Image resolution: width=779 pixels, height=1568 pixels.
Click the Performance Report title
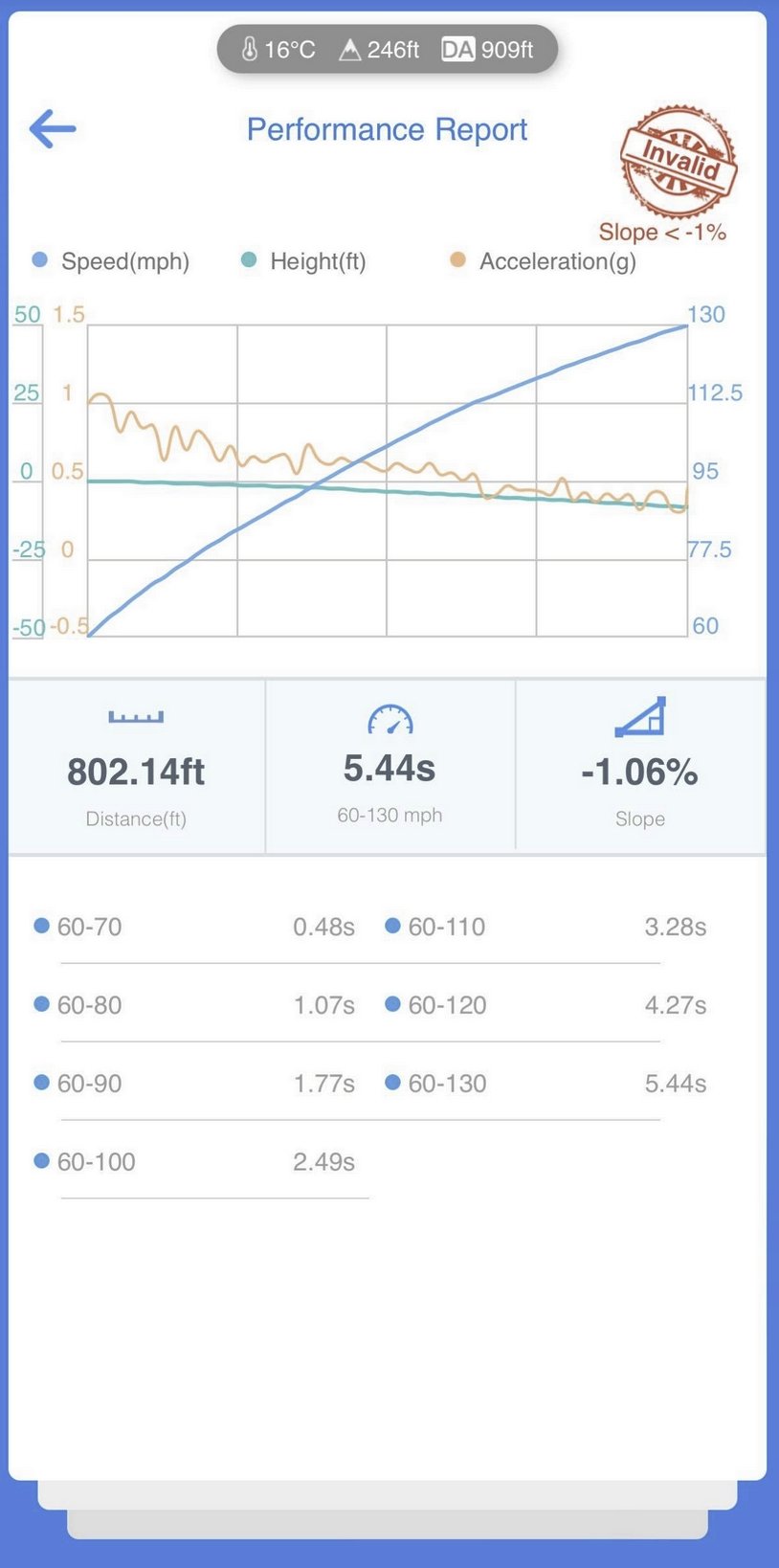[x=387, y=129]
